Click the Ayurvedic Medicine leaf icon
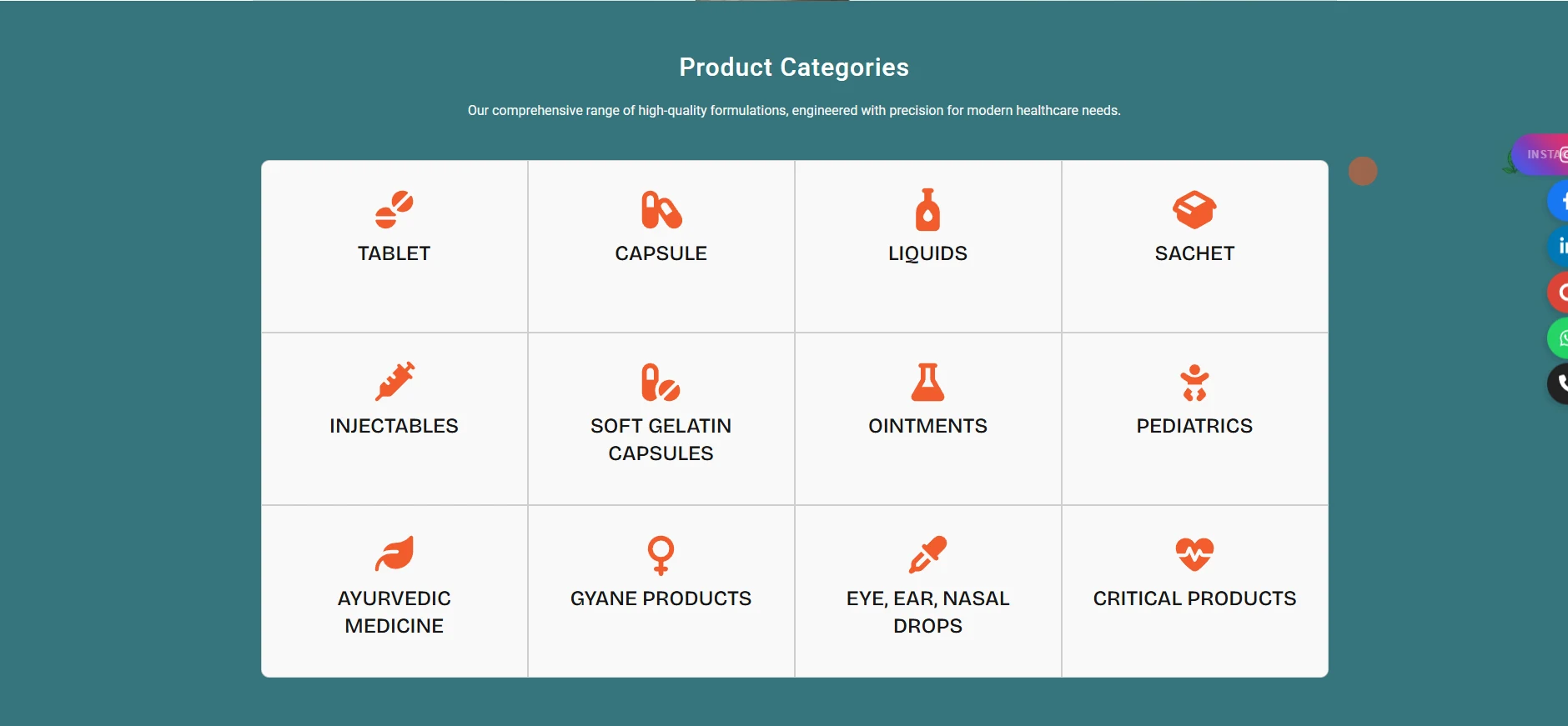Viewport: 1568px width, 726px height. click(394, 554)
